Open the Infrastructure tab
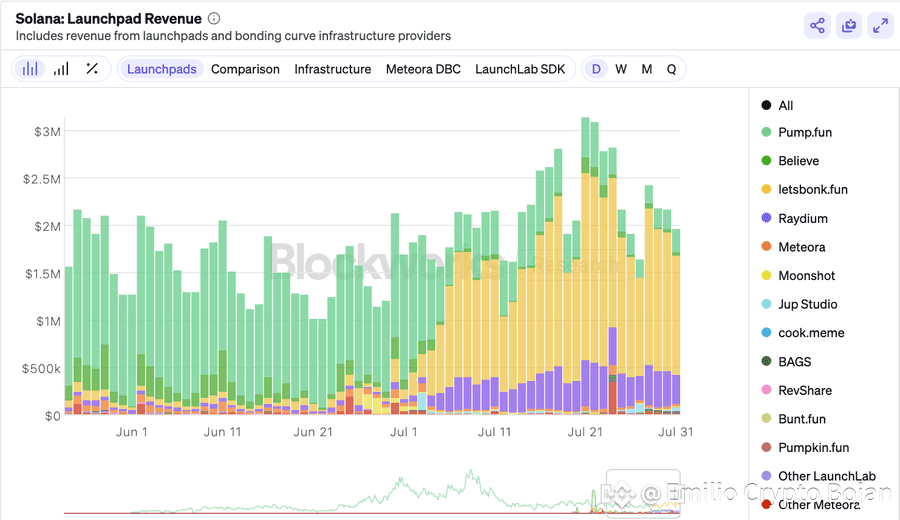Image resolution: width=900 pixels, height=520 pixels. [x=333, y=69]
